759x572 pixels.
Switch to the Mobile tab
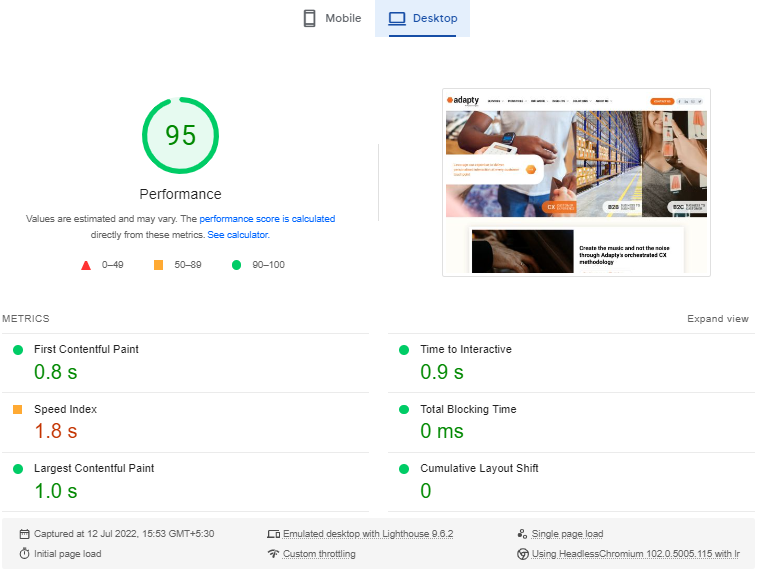point(331,18)
